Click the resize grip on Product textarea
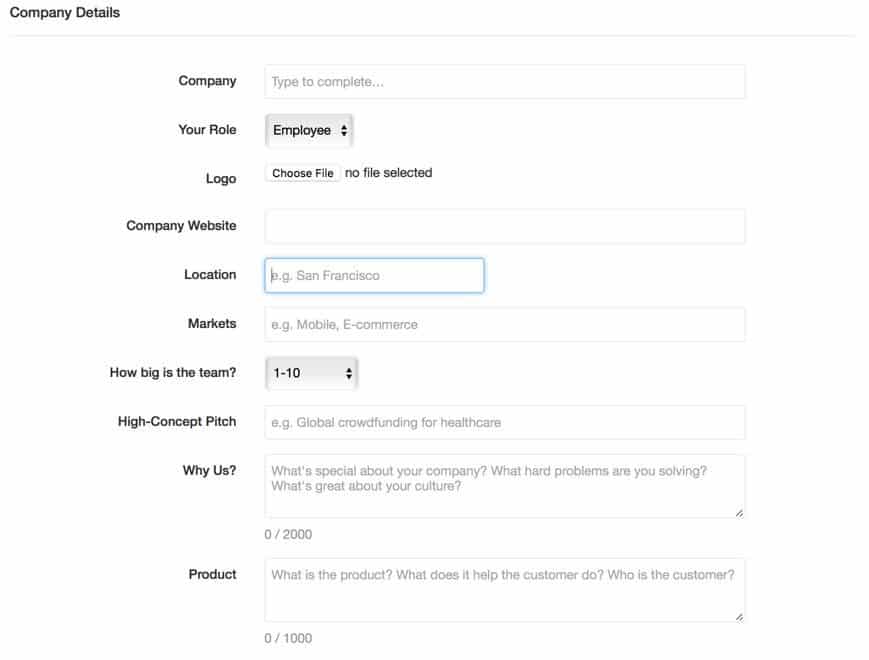Viewport: 869px width, 660px height. click(x=739, y=617)
